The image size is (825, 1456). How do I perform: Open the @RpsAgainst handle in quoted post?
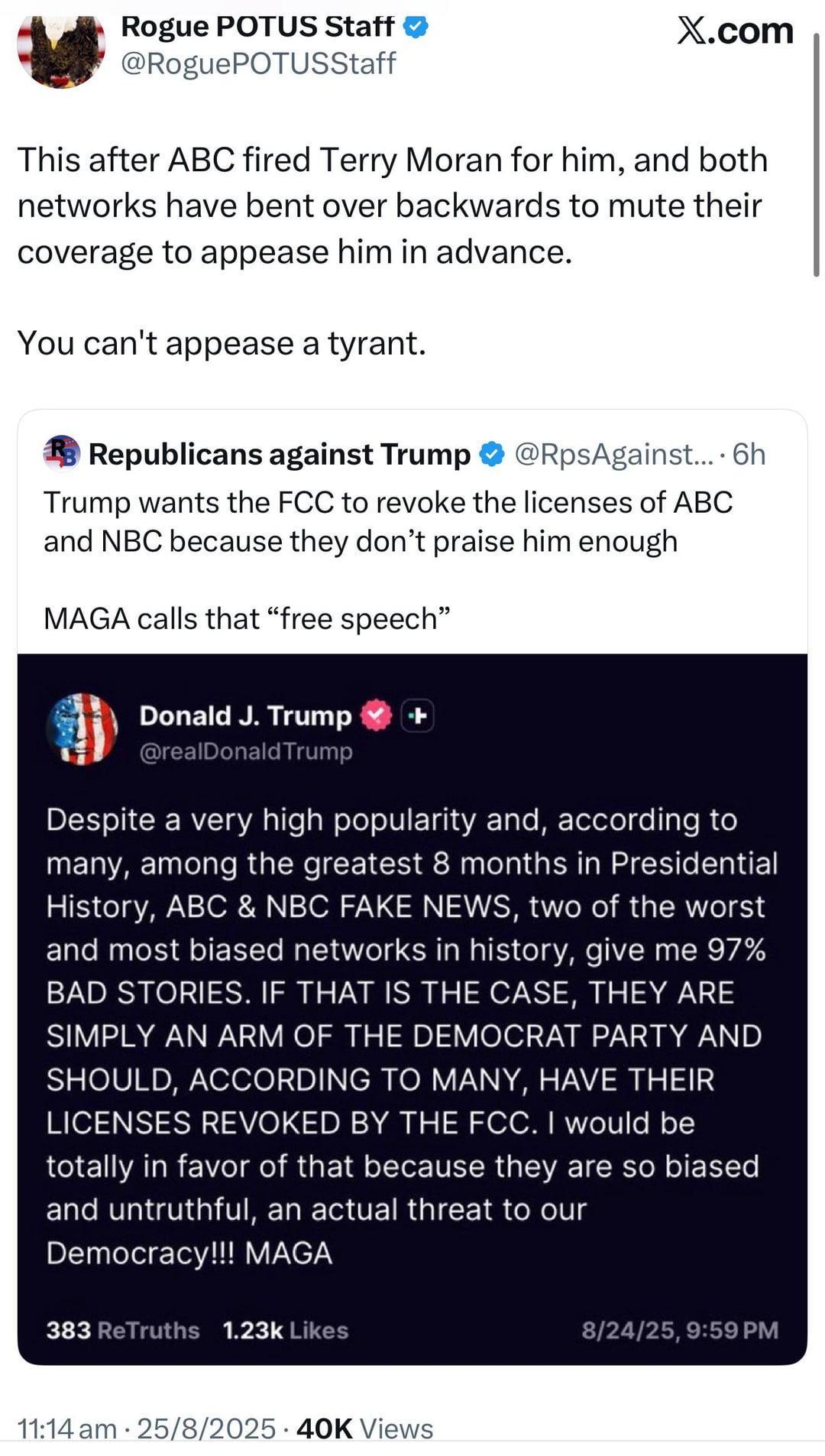click(x=613, y=454)
